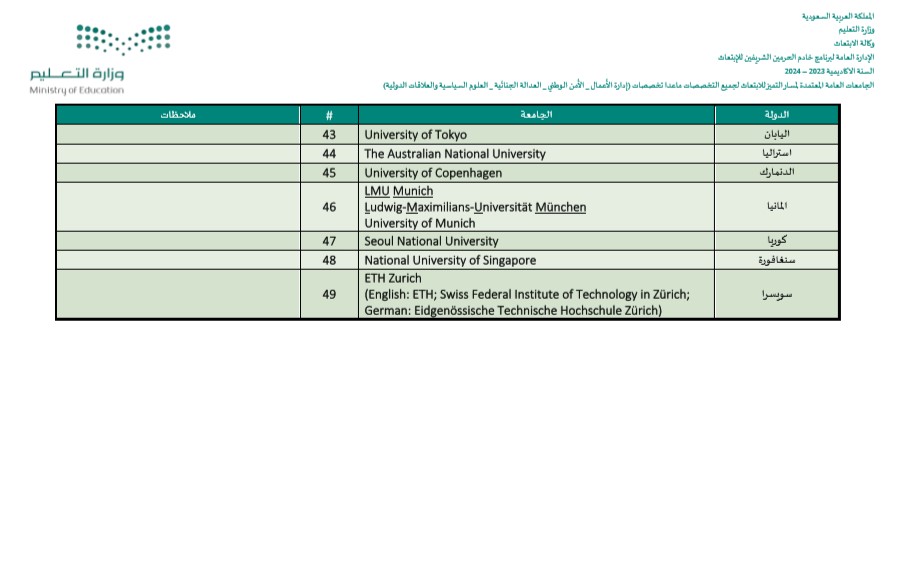Screen dimensions: 904x566
Task: Click header line 'المملكة العربية السعودية'
Action: click(x=838, y=16)
